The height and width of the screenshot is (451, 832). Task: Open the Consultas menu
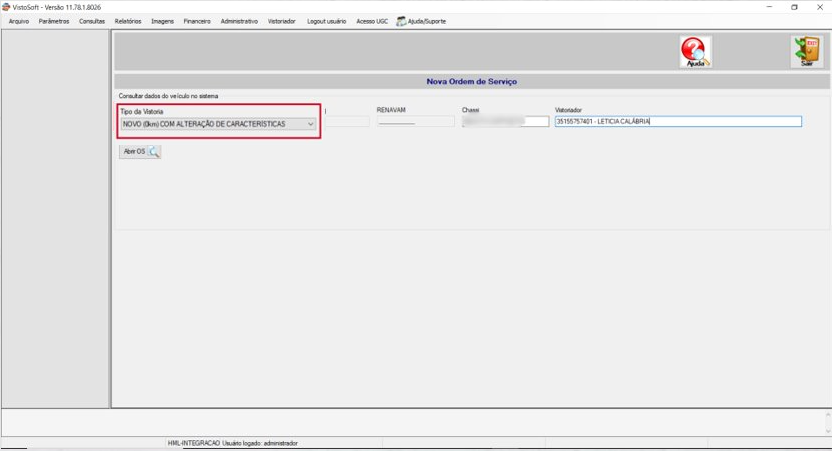tap(92, 21)
